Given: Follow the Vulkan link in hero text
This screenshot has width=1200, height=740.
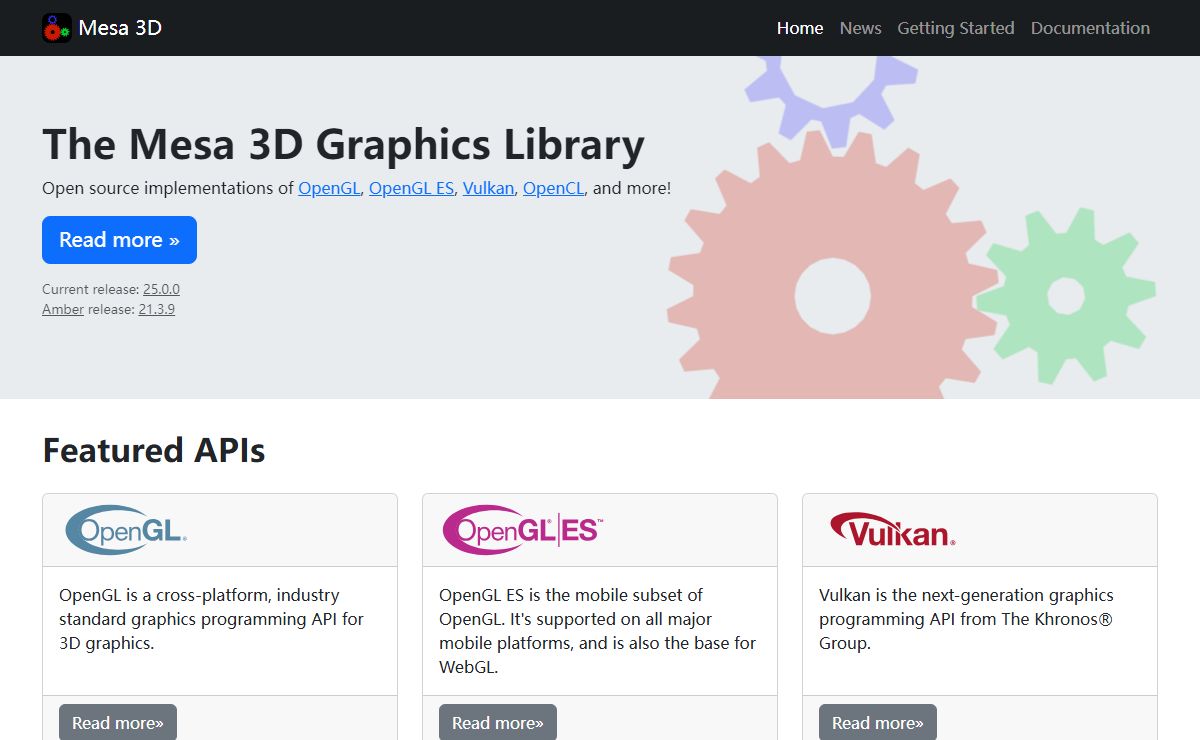Looking at the screenshot, I should [x=488, y=188].
